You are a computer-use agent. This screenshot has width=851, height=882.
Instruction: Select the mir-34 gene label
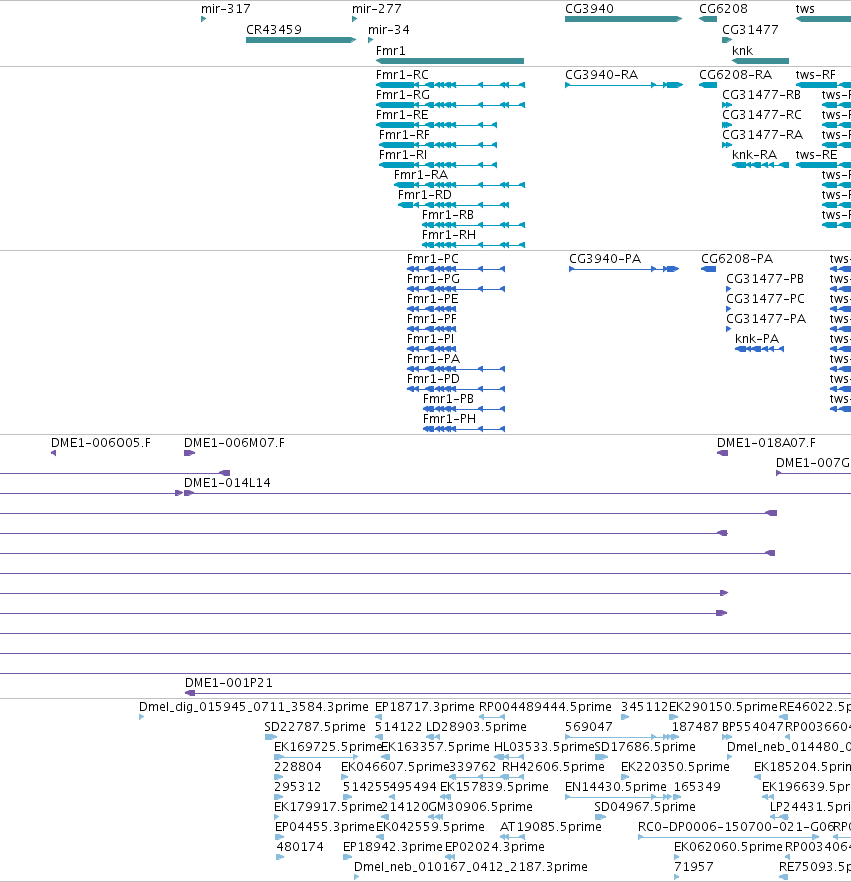388,30
